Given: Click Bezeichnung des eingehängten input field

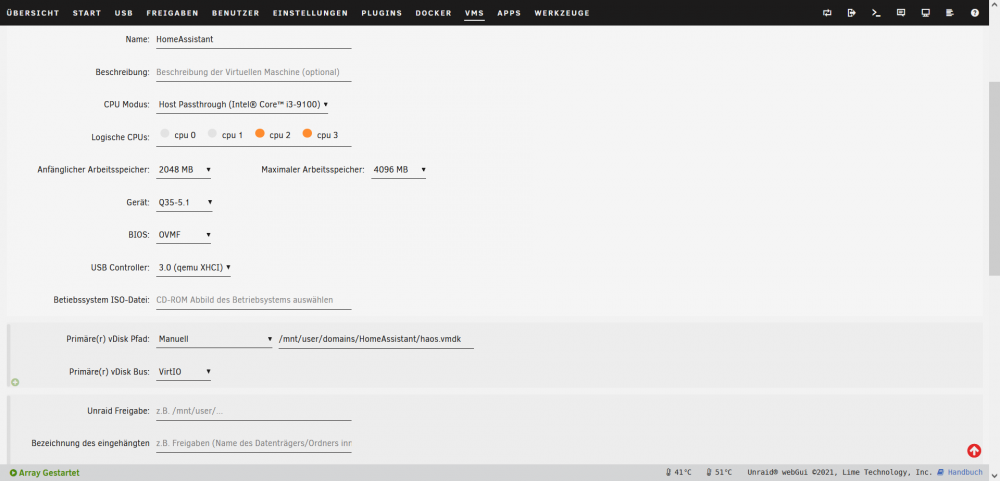Looking at the screenshot, I should (x=254, y=443).
